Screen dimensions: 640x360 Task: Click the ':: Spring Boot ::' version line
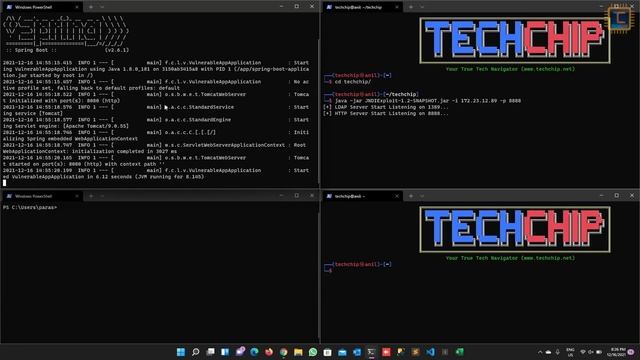coord(68,50)
